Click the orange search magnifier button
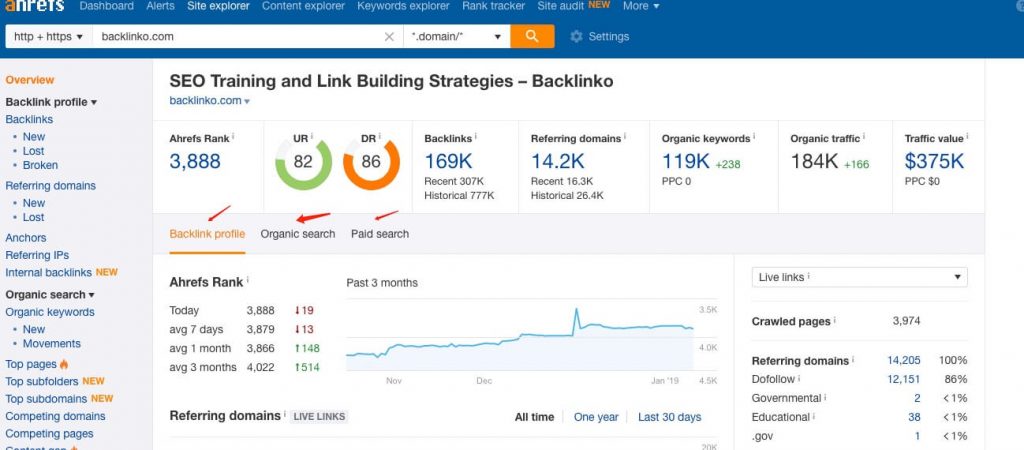Screen dimensions: 1024x450 coord(532,37)
